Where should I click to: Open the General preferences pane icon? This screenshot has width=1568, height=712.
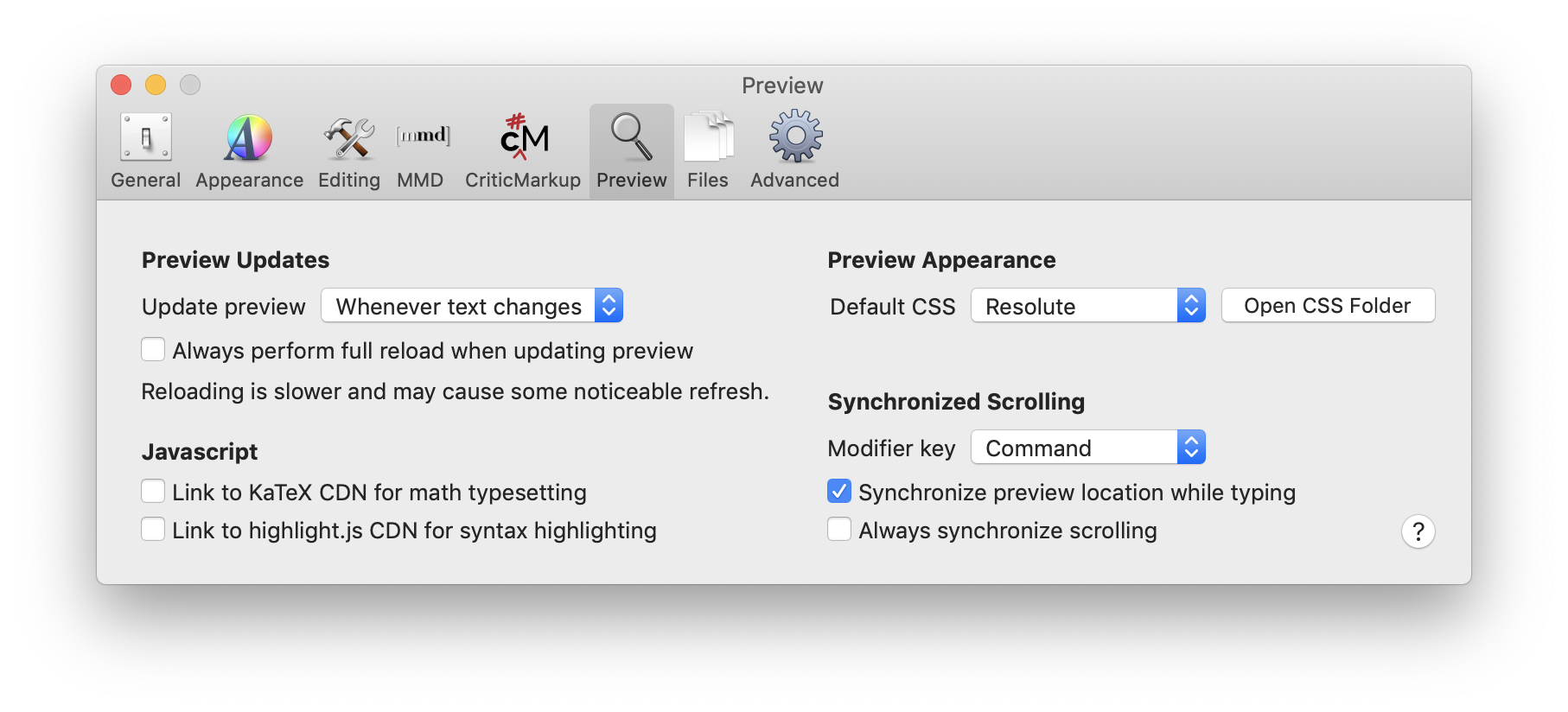pos(145,138)
